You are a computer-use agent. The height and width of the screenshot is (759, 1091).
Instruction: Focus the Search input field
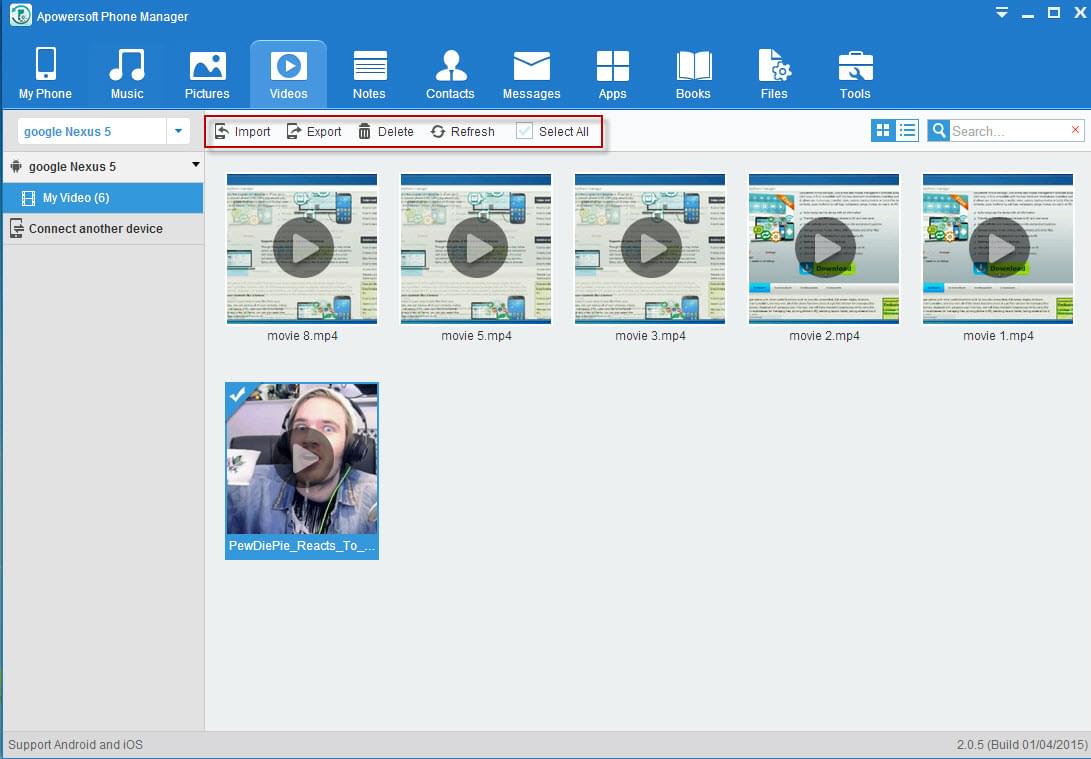click(1009, 131)
